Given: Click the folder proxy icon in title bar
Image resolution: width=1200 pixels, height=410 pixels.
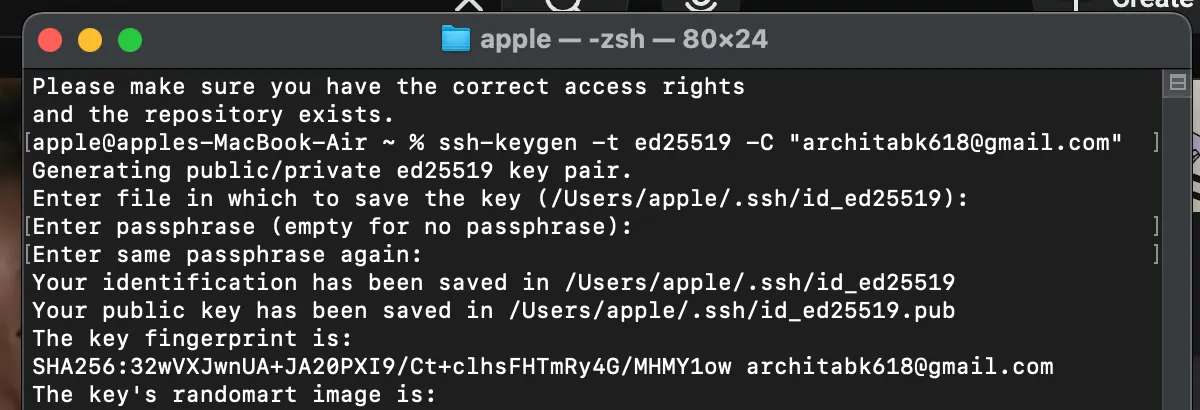Looking at the screenshot, I should coord(455,40).
